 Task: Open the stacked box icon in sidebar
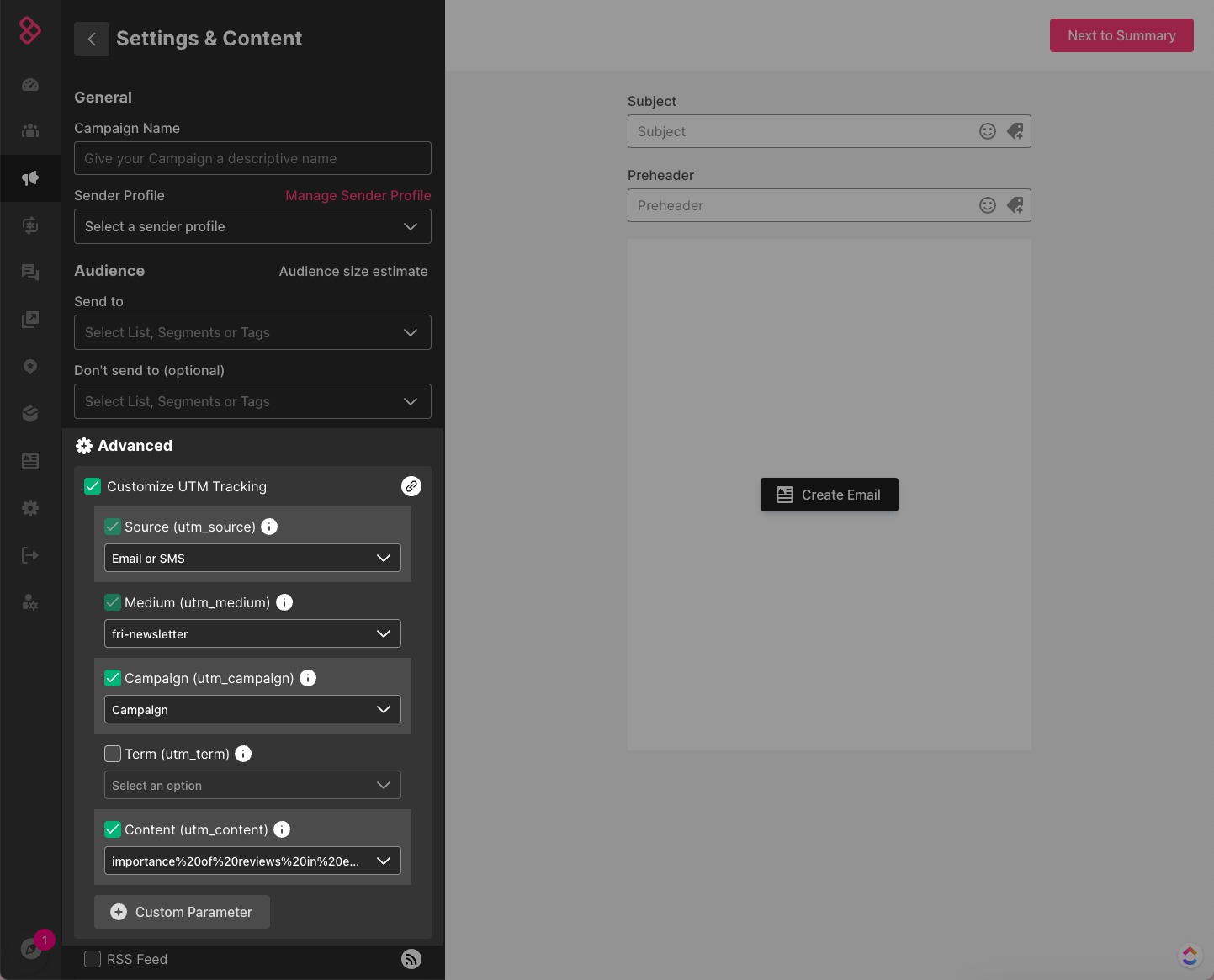click(30, 414)
